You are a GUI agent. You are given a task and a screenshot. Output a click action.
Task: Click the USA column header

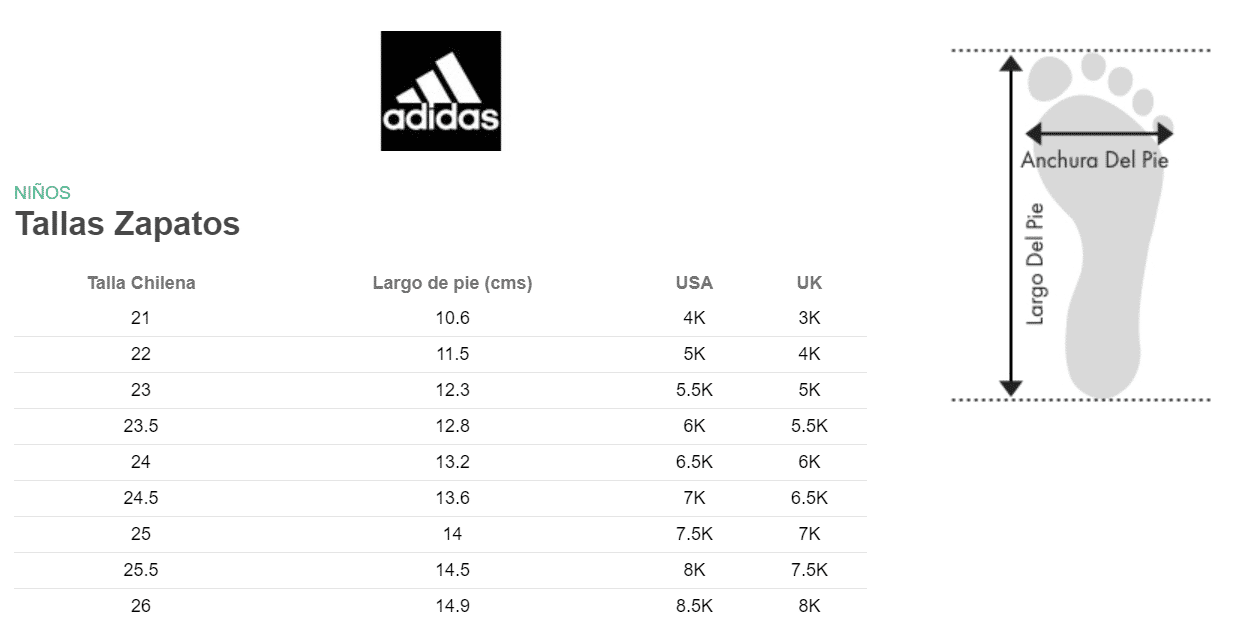(x=694, y=283)
